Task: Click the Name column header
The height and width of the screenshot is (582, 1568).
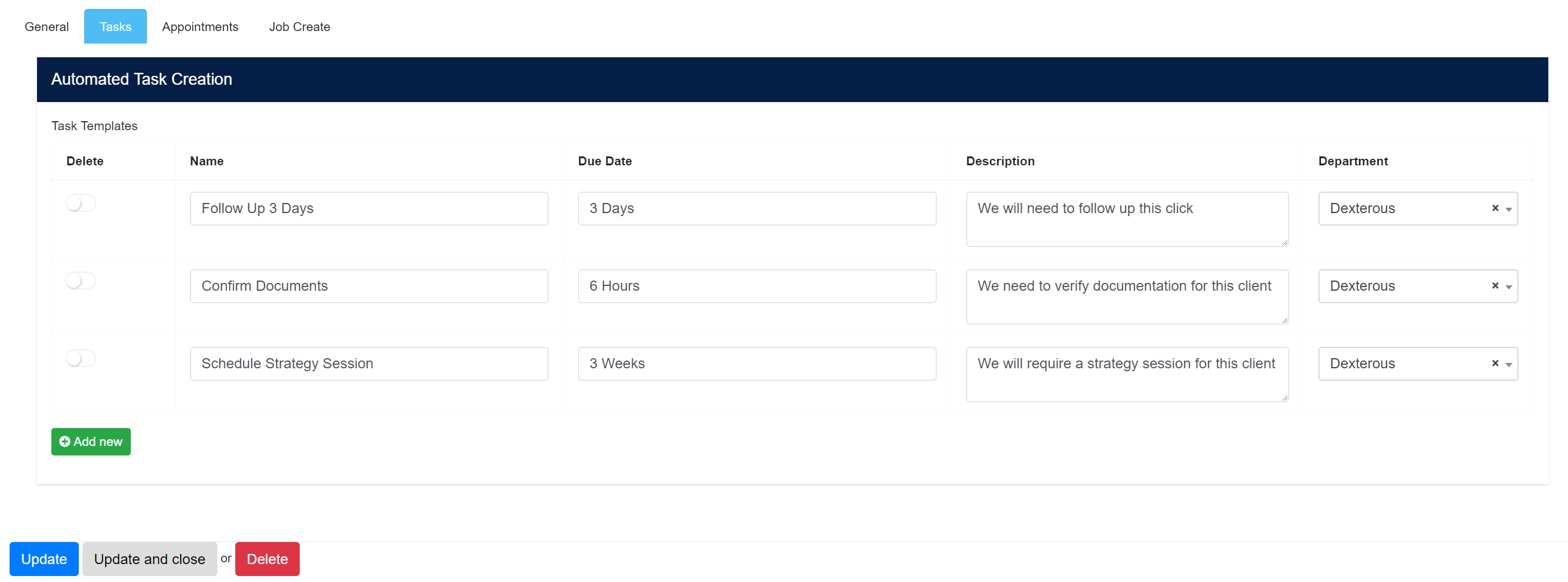Action: pyautogui.click(x=207, y=161)
